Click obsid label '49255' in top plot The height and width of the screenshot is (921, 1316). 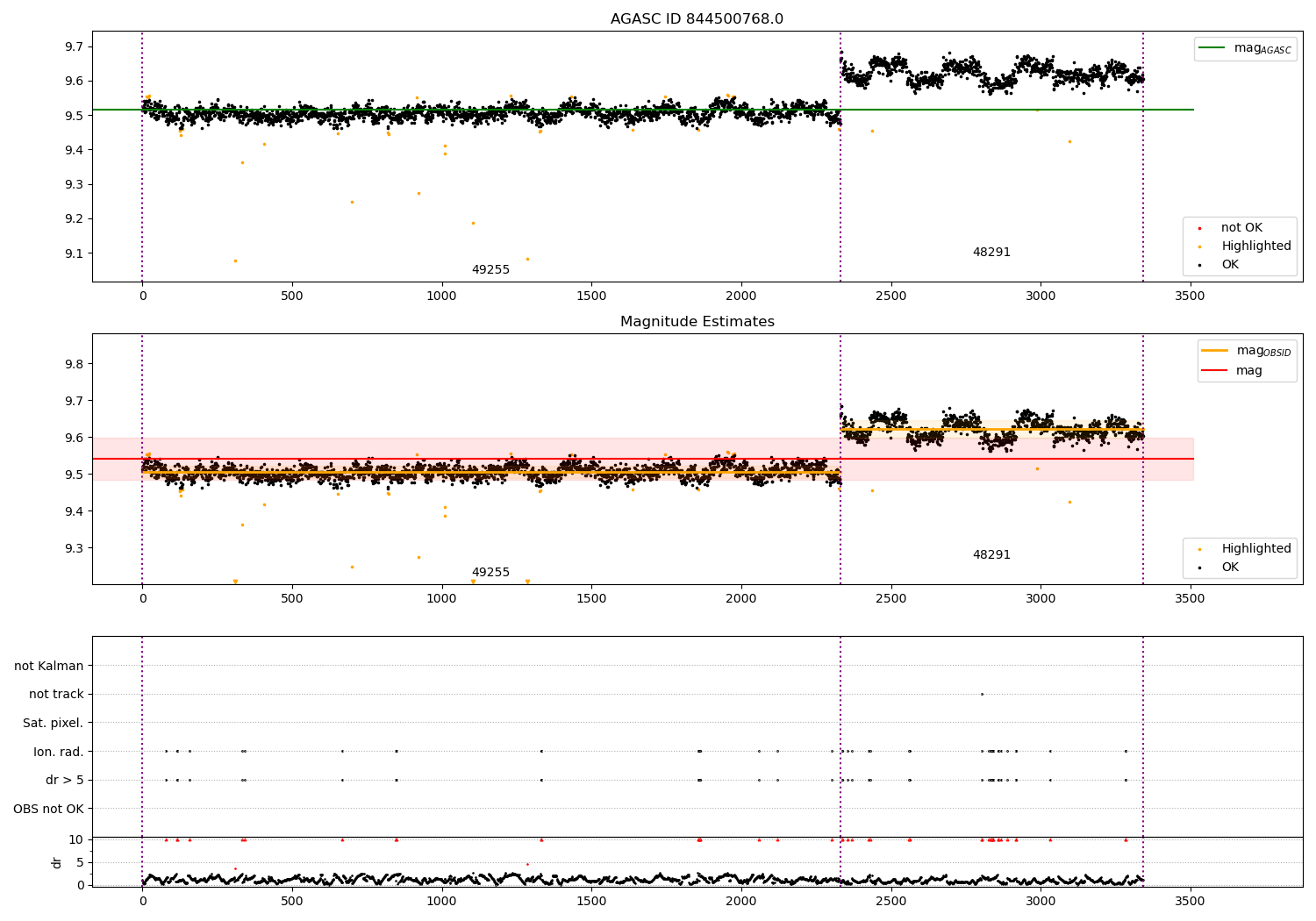[490, 270]
